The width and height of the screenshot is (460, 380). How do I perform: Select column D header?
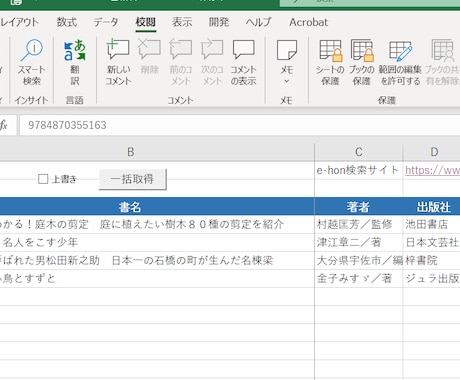coord(432,152)
